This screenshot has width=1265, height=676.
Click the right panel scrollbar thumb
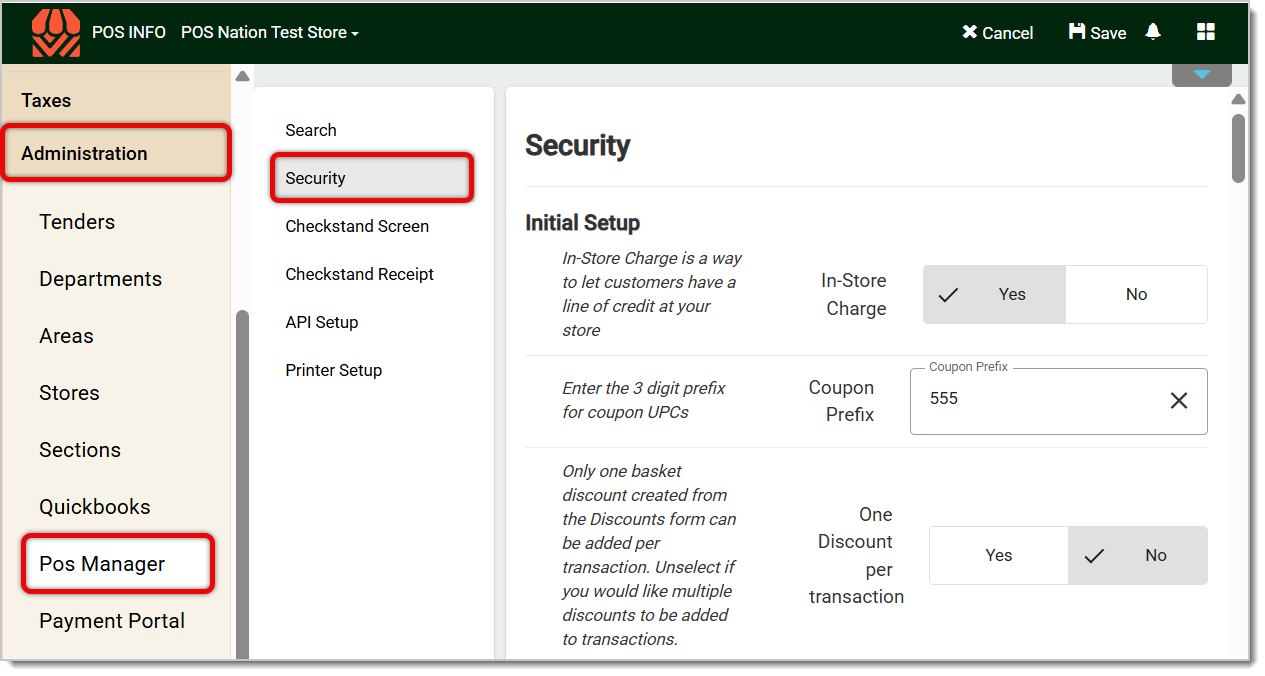point(1238,148)
